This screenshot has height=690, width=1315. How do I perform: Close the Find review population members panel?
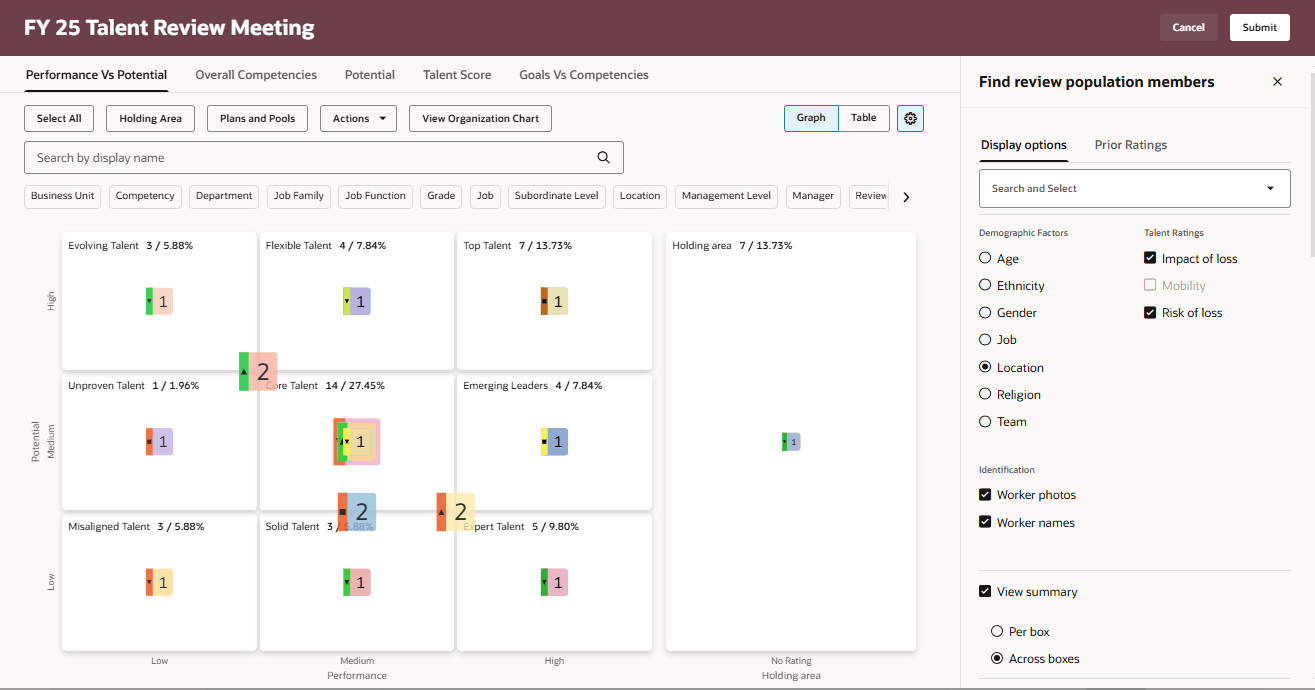[x=1277, y=81]
